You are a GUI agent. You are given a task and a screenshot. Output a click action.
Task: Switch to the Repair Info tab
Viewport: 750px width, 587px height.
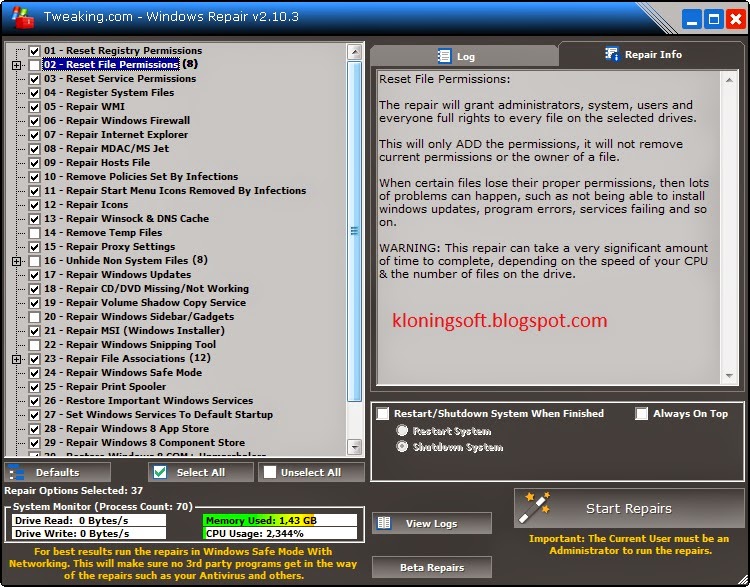(651, 54)
